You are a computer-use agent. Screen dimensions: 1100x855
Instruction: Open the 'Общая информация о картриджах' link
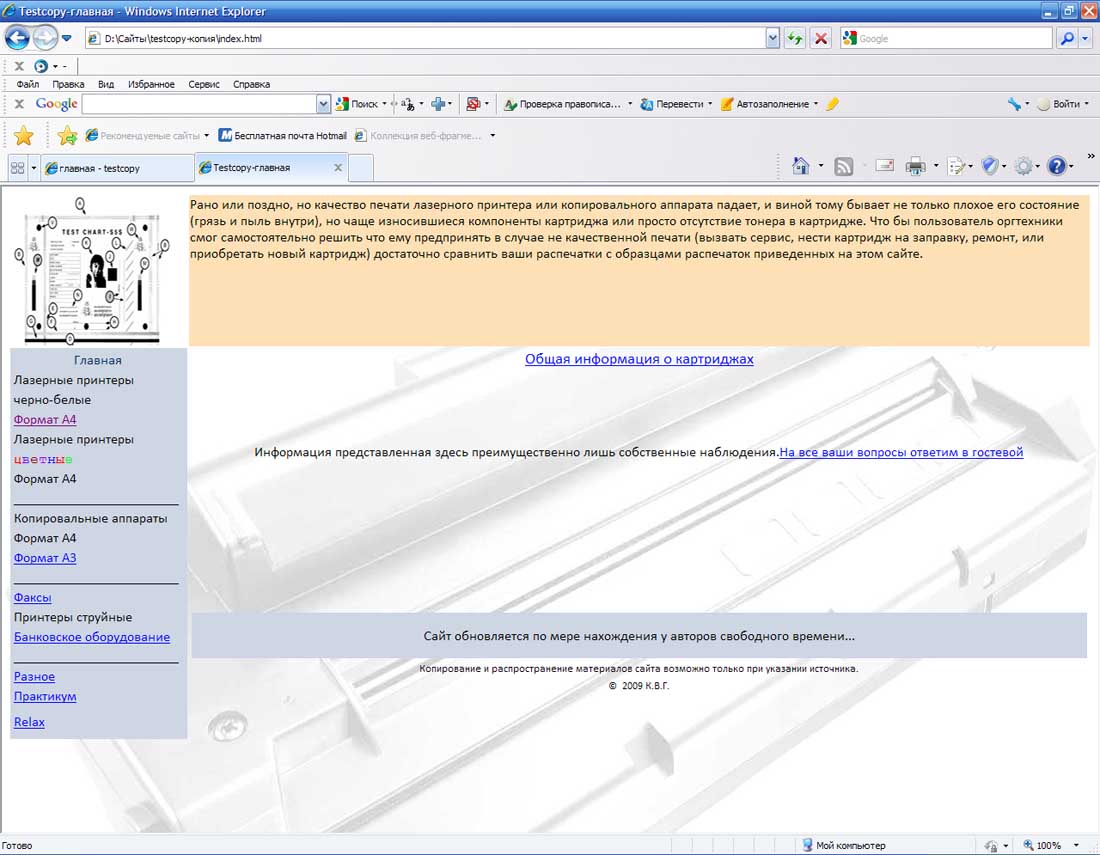click(639, 359)
